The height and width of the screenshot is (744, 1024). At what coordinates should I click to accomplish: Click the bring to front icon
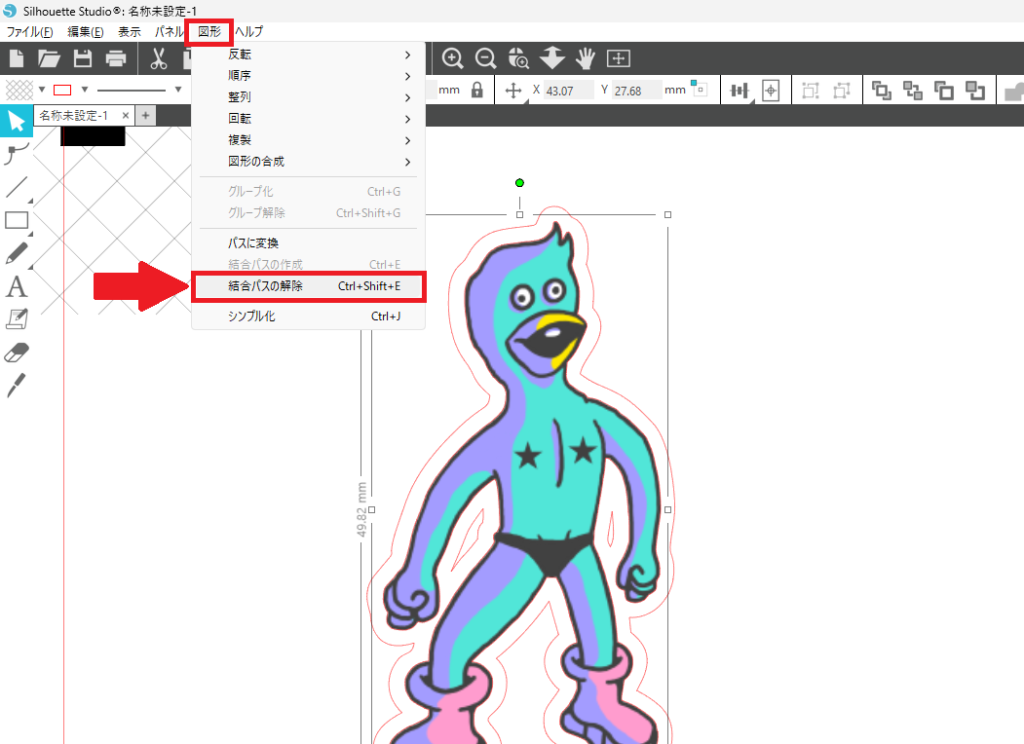click(881, 90)
